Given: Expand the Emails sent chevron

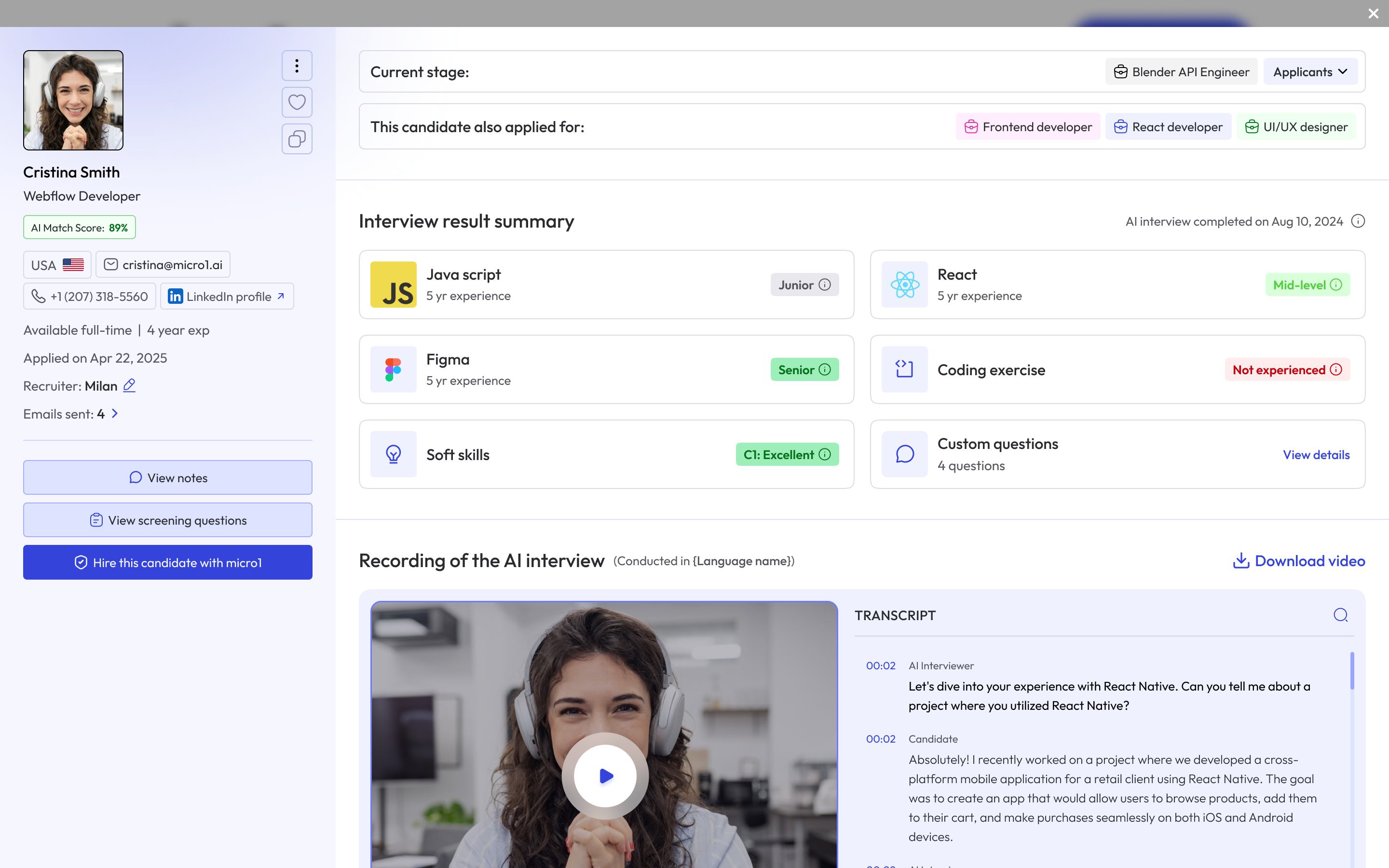Looking at the screenshot, I should pyautogui.click(x=115, y=413).
